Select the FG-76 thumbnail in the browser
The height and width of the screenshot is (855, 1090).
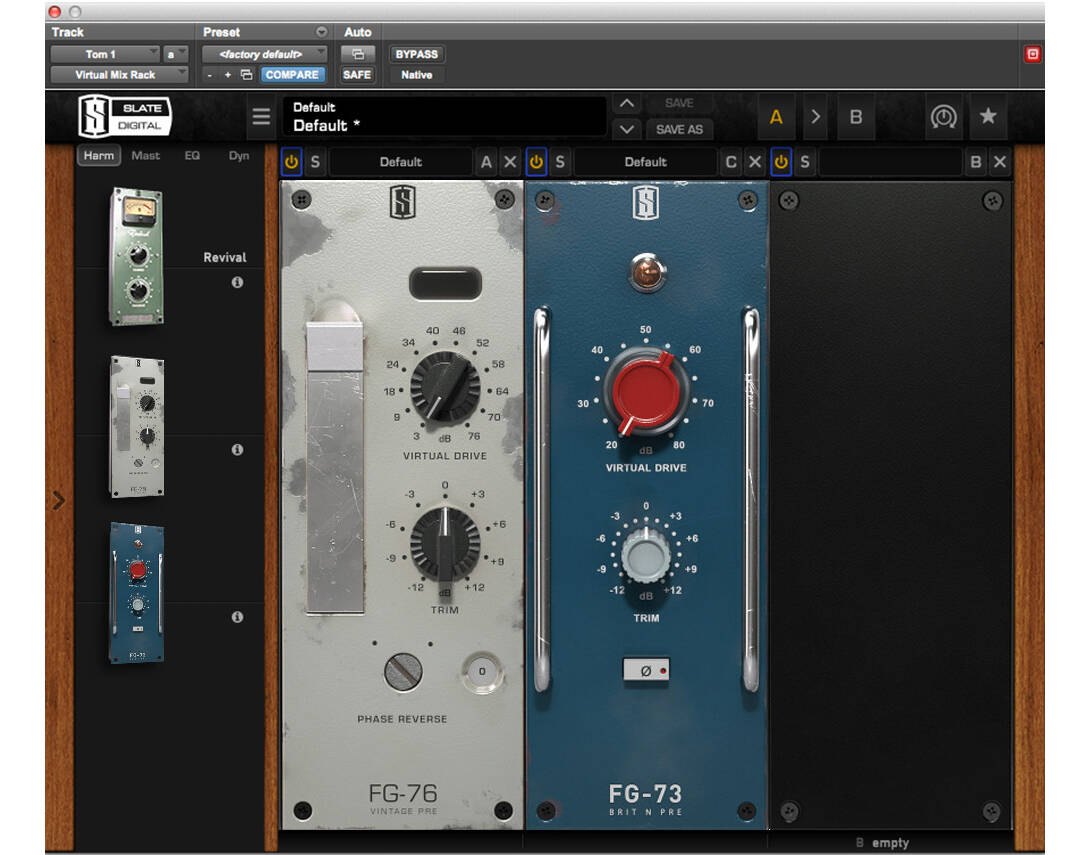tap(137, 426)
